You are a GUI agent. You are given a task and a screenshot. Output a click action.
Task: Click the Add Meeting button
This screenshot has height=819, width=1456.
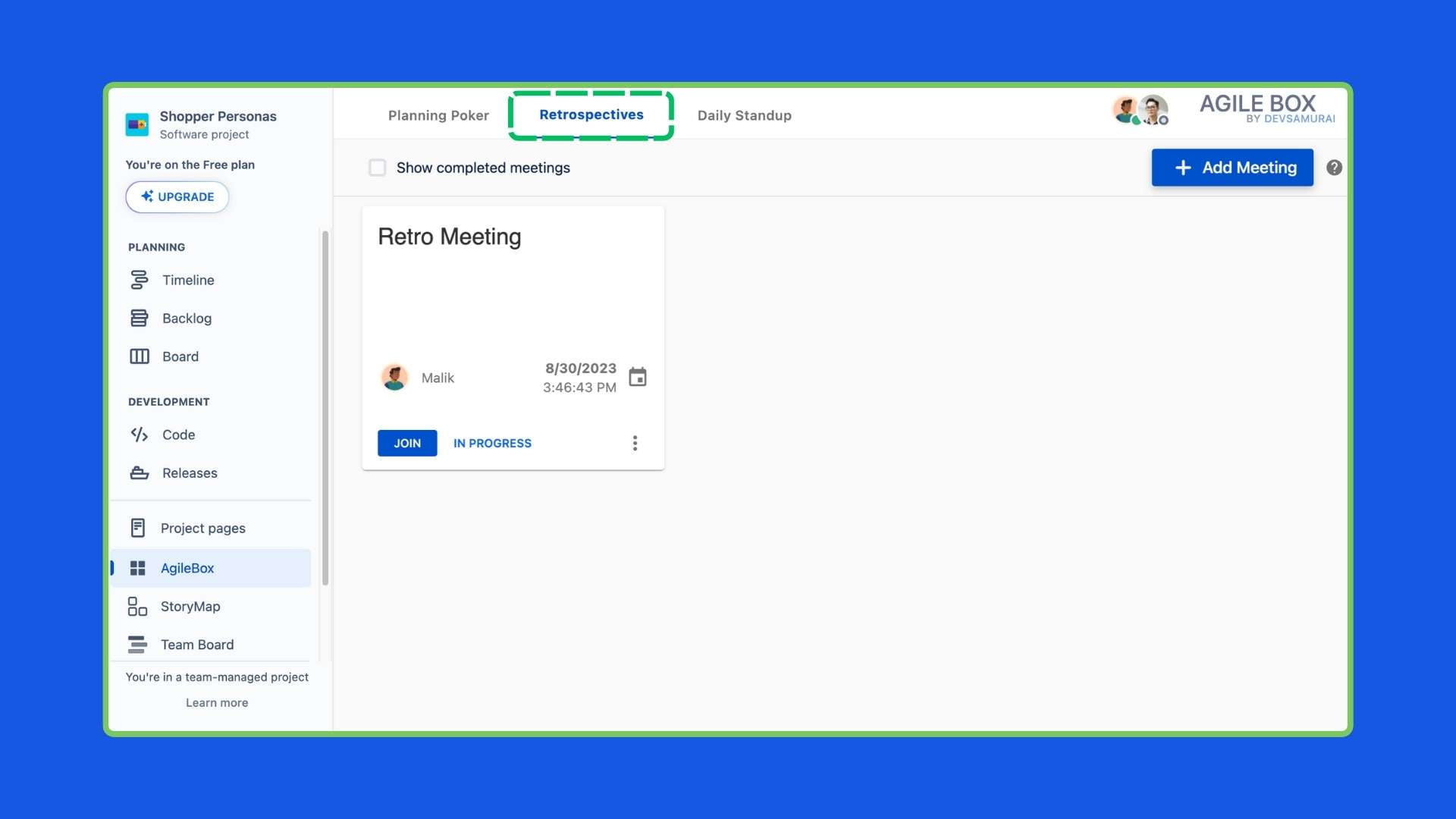[1232, 168]
